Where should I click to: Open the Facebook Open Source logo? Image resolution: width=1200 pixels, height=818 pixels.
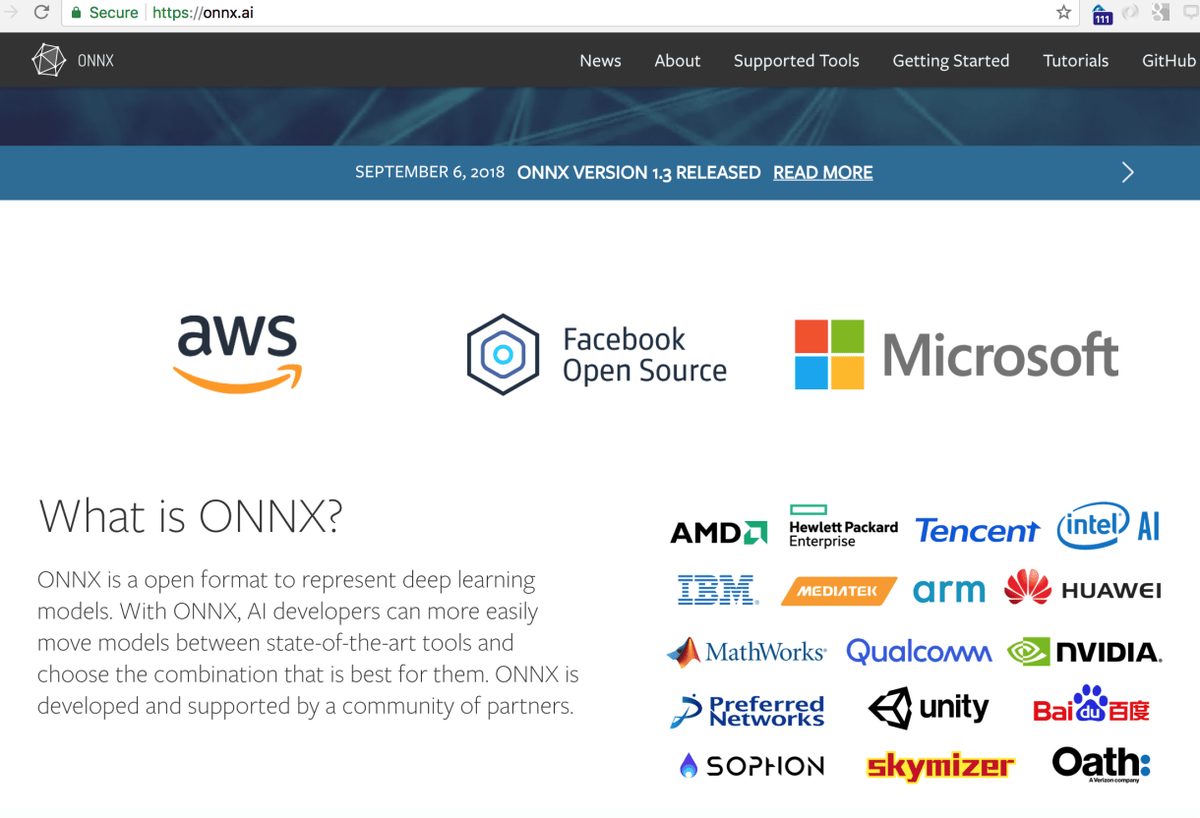click(597, 354)
